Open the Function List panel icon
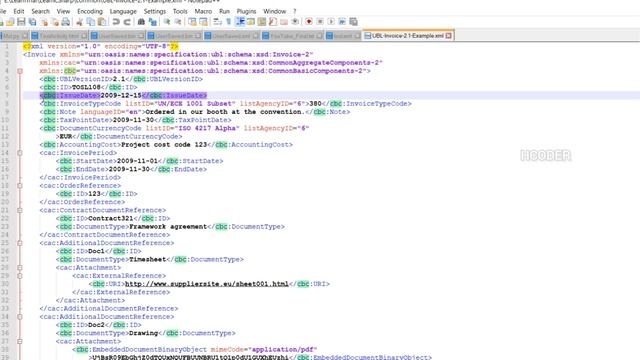This screenshot has height=360, width=640. pos(273,22)
